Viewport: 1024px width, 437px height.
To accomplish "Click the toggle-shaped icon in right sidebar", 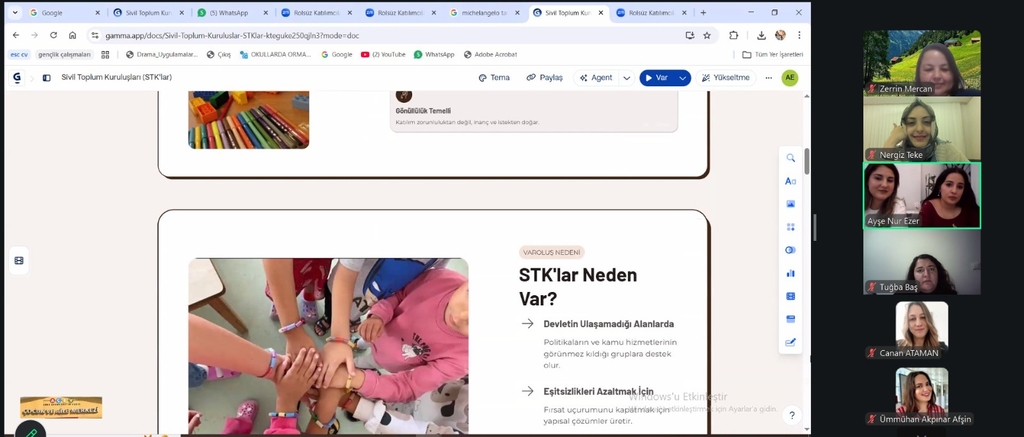I will pos(790,250).
